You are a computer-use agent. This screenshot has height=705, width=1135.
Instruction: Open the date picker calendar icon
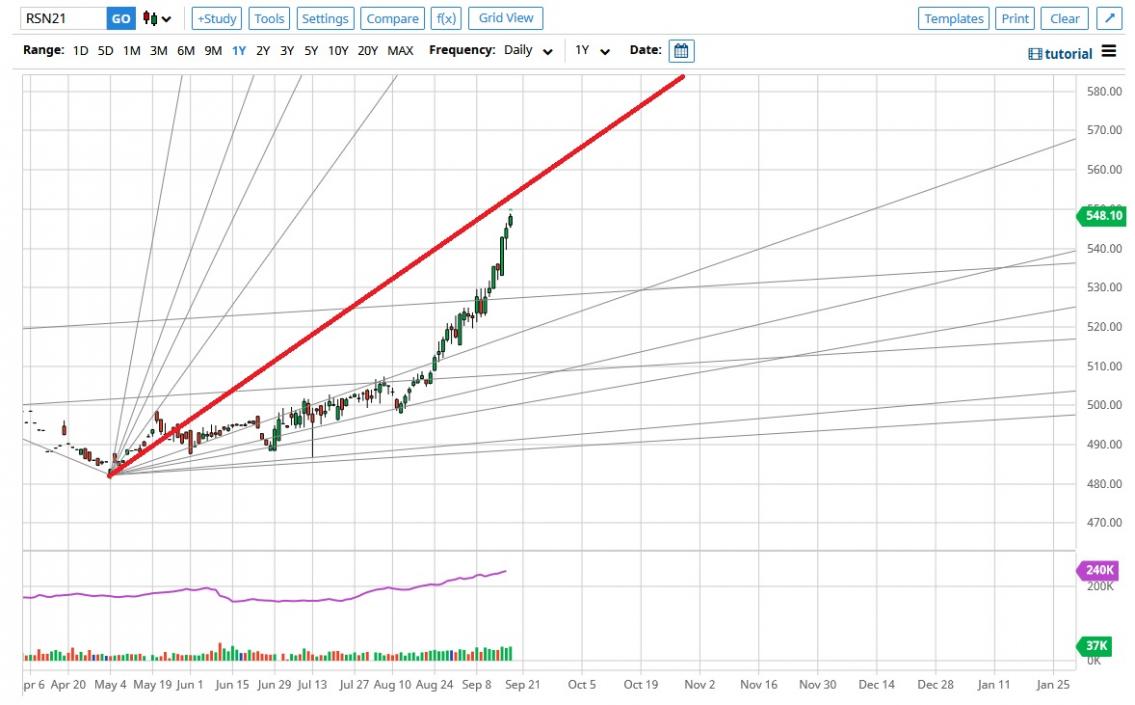tap(681, 51)
